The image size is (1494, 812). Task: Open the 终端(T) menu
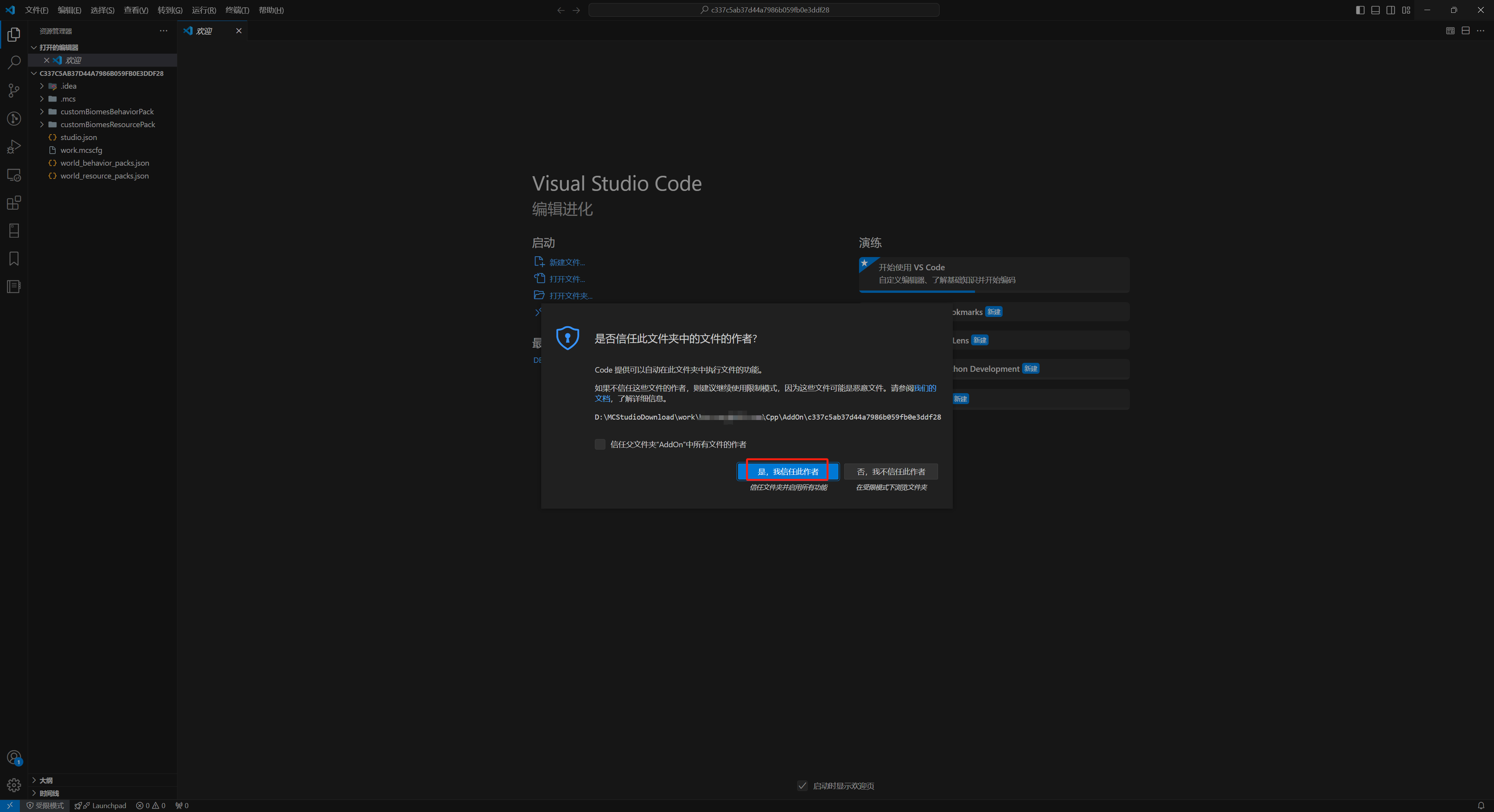pos(237,10)
